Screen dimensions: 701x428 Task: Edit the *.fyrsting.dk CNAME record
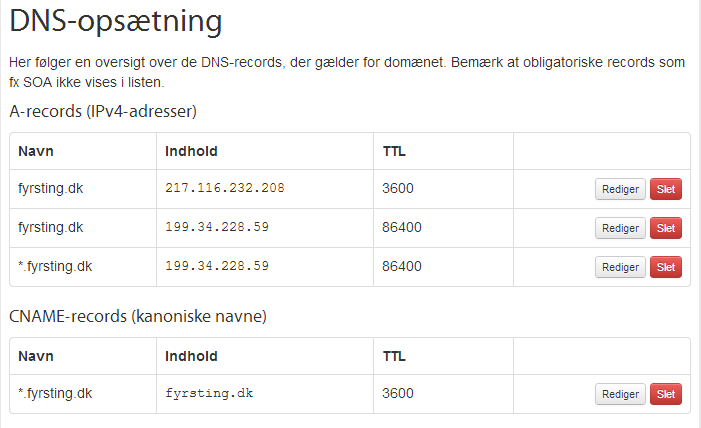[620, 394]
